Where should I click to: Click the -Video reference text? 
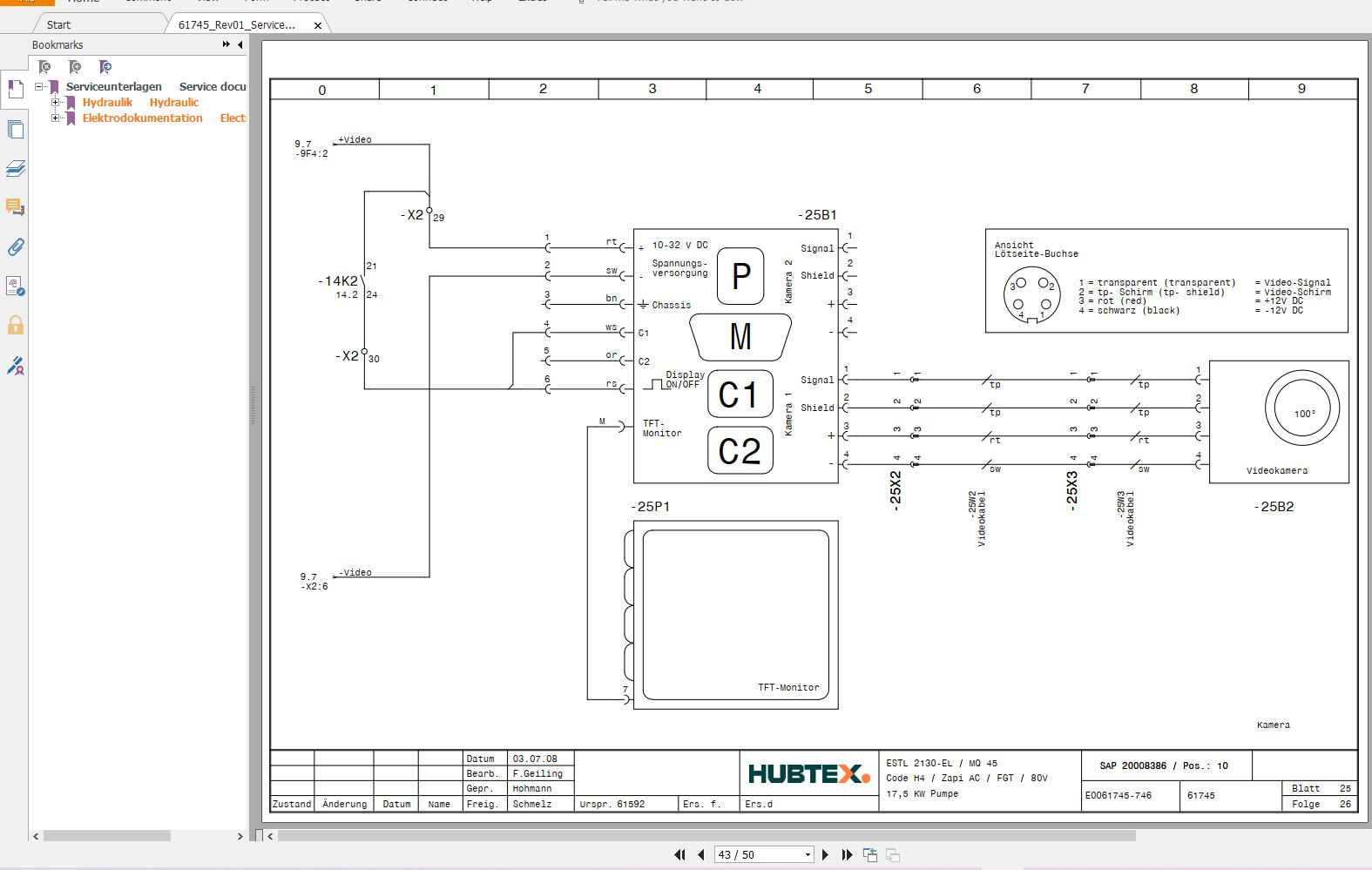tap(355, 572)
